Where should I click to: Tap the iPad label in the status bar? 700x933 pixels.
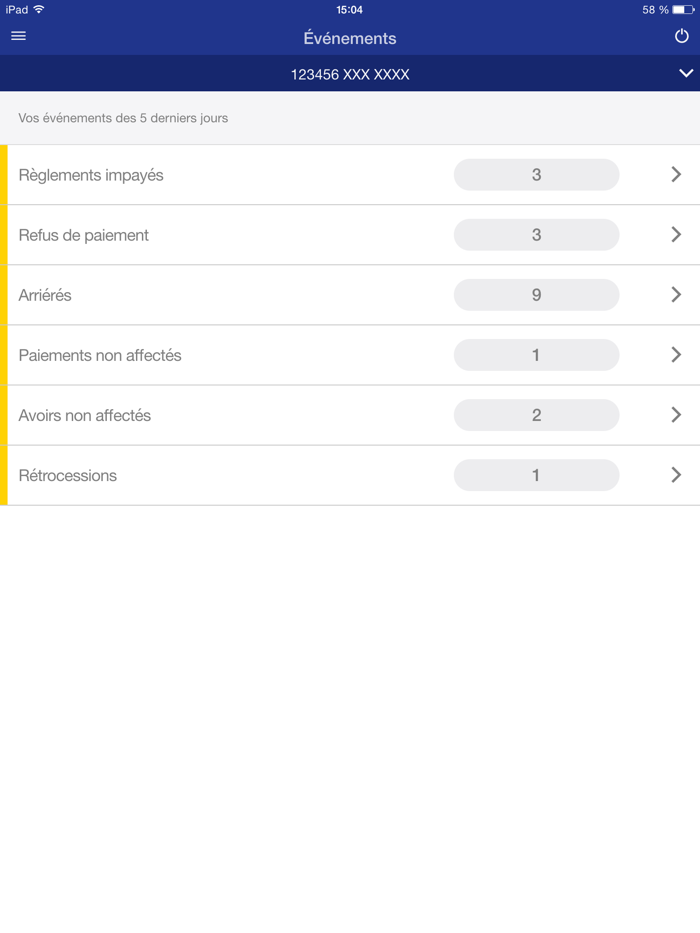(x=16, y=9)
